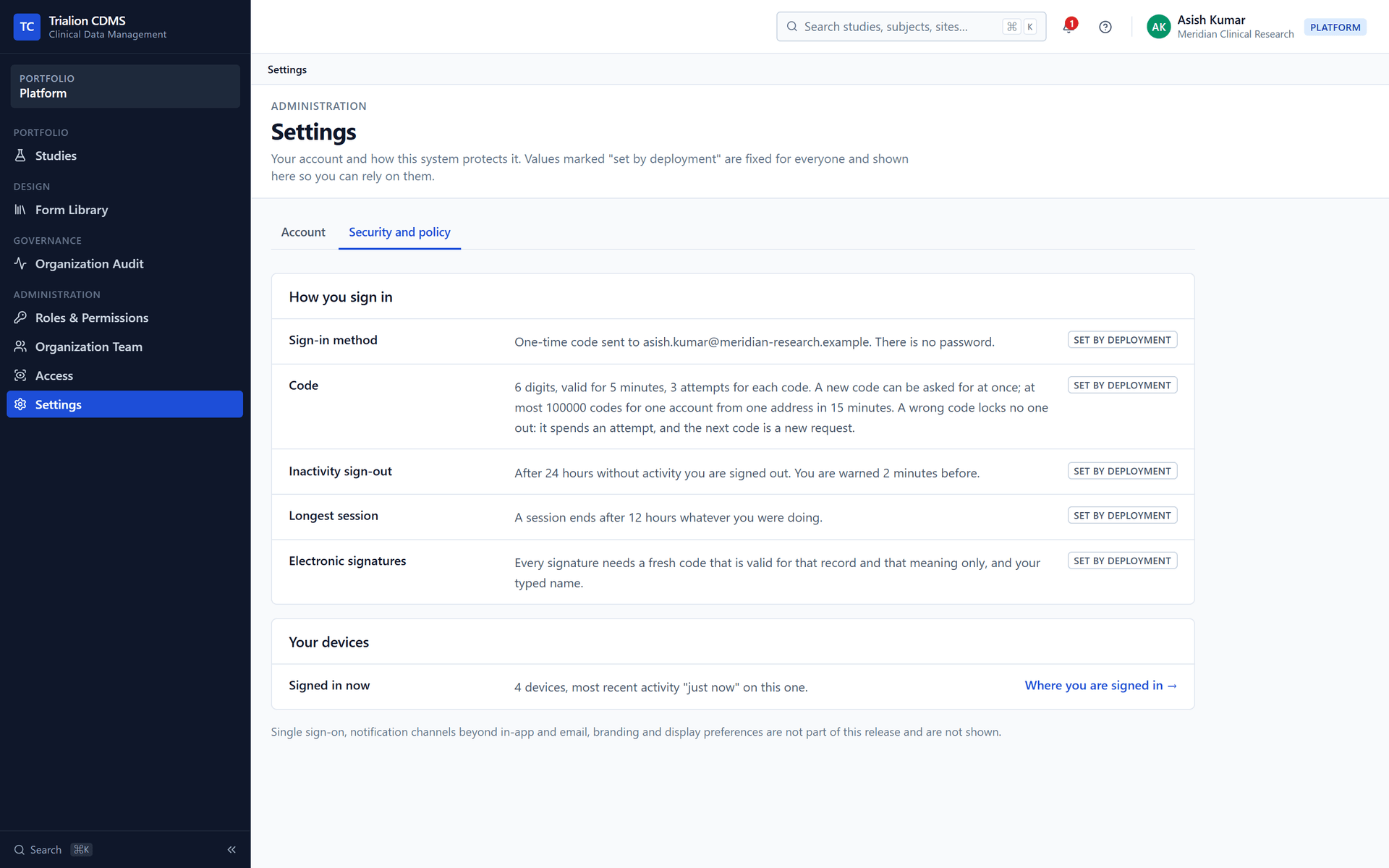Click the Form Library books icon
This screenshot has height=868, width=1389.
(x=20, y=210)
